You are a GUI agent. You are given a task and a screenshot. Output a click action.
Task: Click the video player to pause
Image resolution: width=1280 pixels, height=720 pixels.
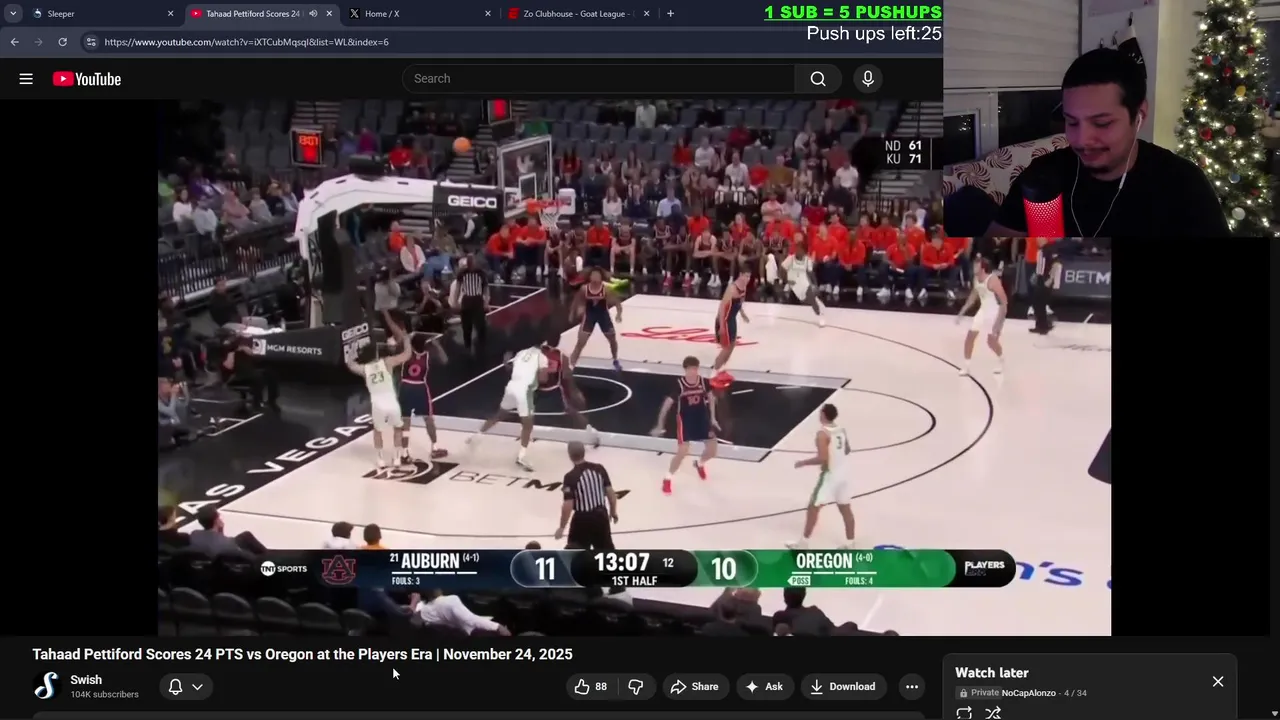[634, 367]
